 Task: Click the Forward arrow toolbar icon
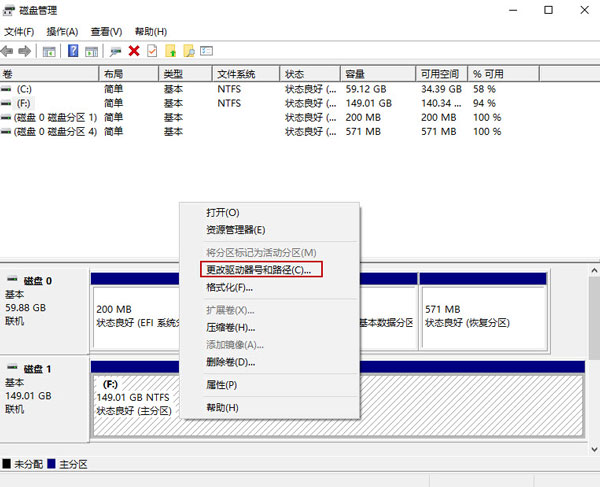[24, 51]
